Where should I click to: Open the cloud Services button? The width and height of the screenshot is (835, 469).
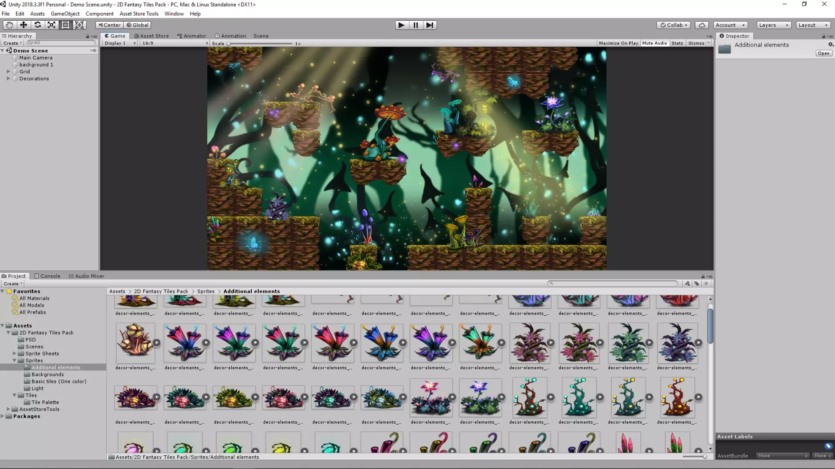pyautogui.click(x=702, y=25)
